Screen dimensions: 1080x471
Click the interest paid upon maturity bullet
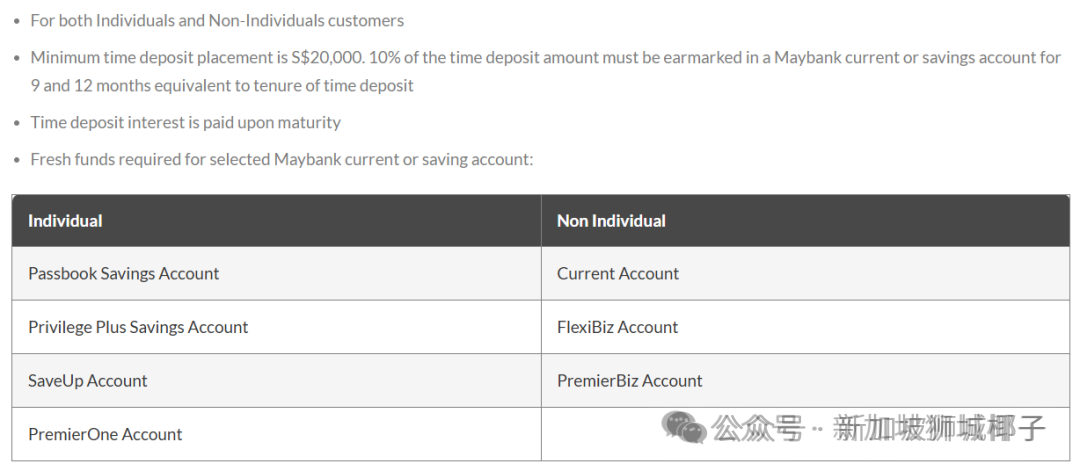point(185,122)
